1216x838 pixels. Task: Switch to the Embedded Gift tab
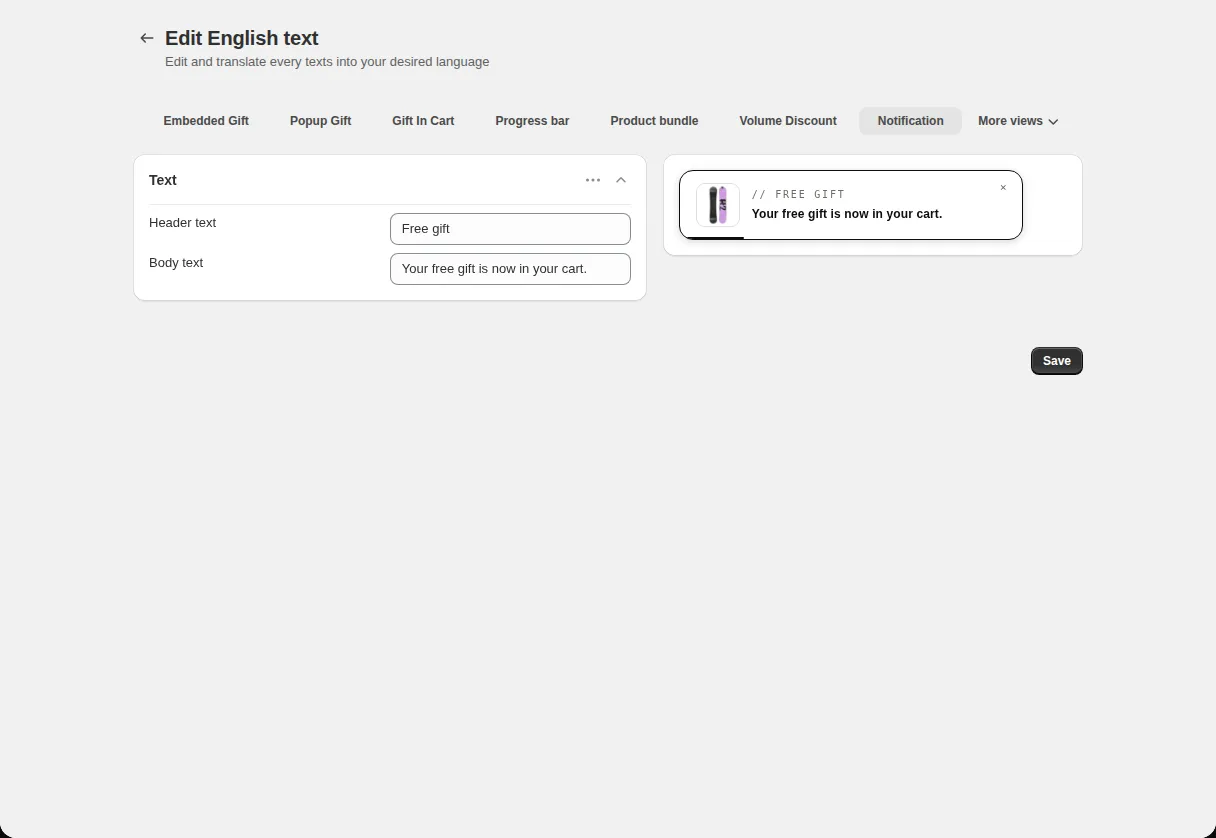(x=206, y=121)
